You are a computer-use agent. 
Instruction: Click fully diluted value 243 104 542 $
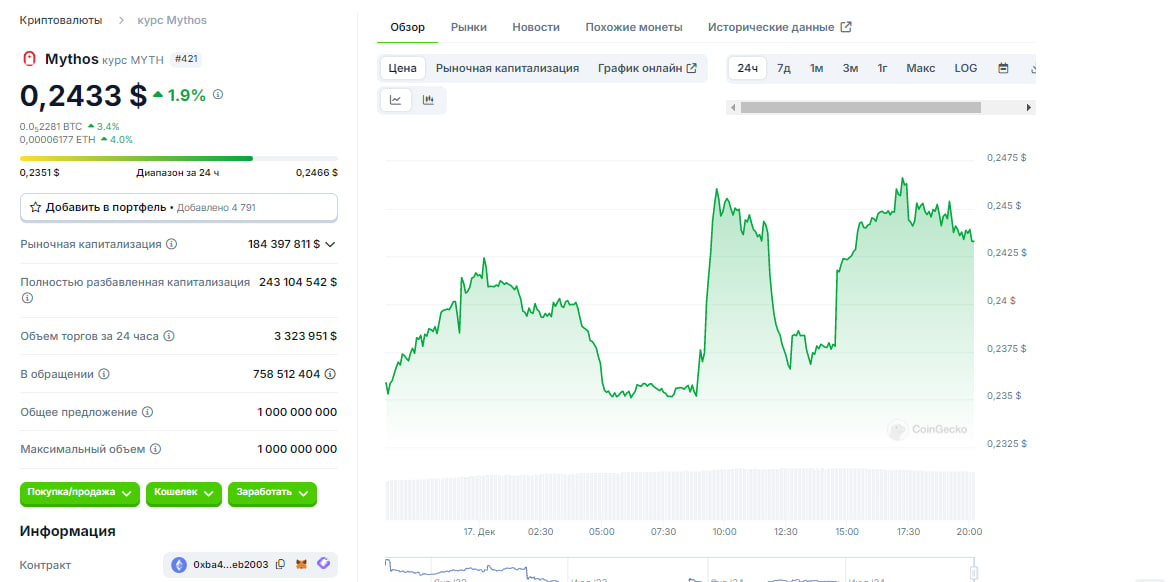pos(298,282)
